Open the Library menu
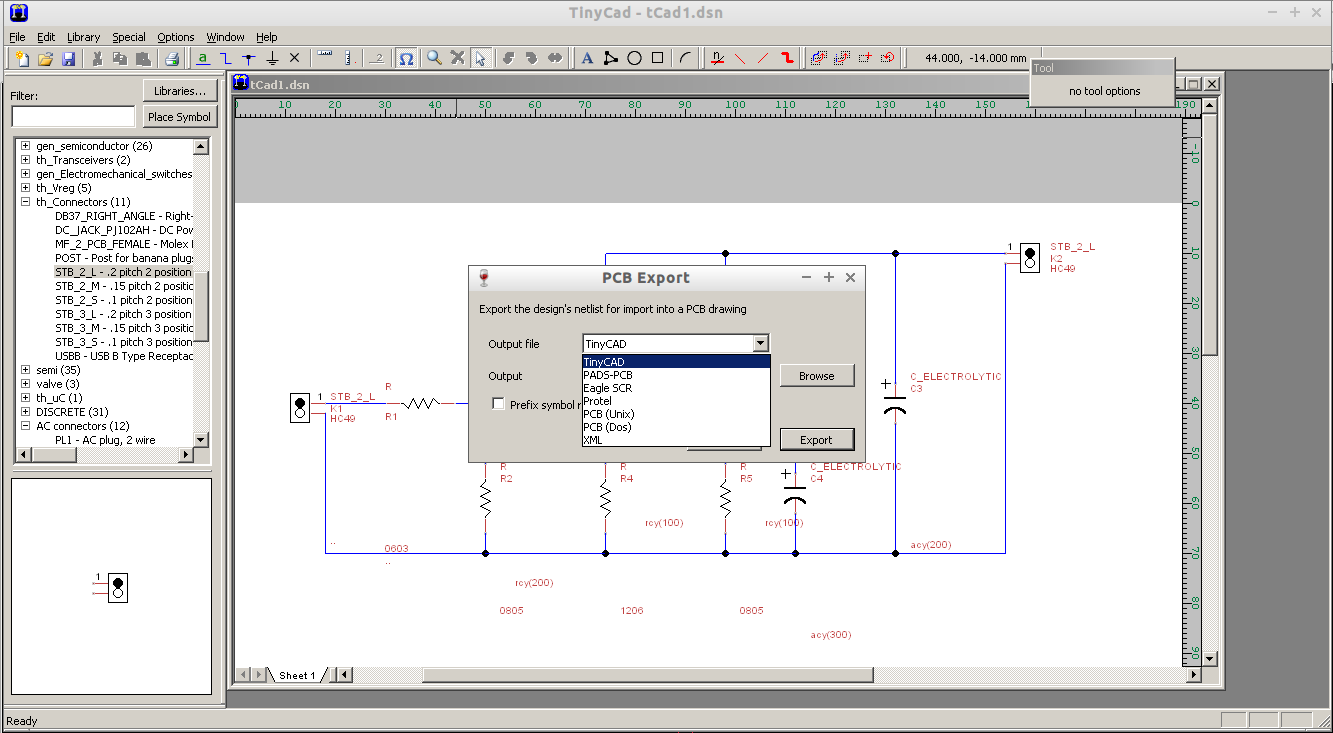This screenshot has width=1333, height=733. click(83, 36)
